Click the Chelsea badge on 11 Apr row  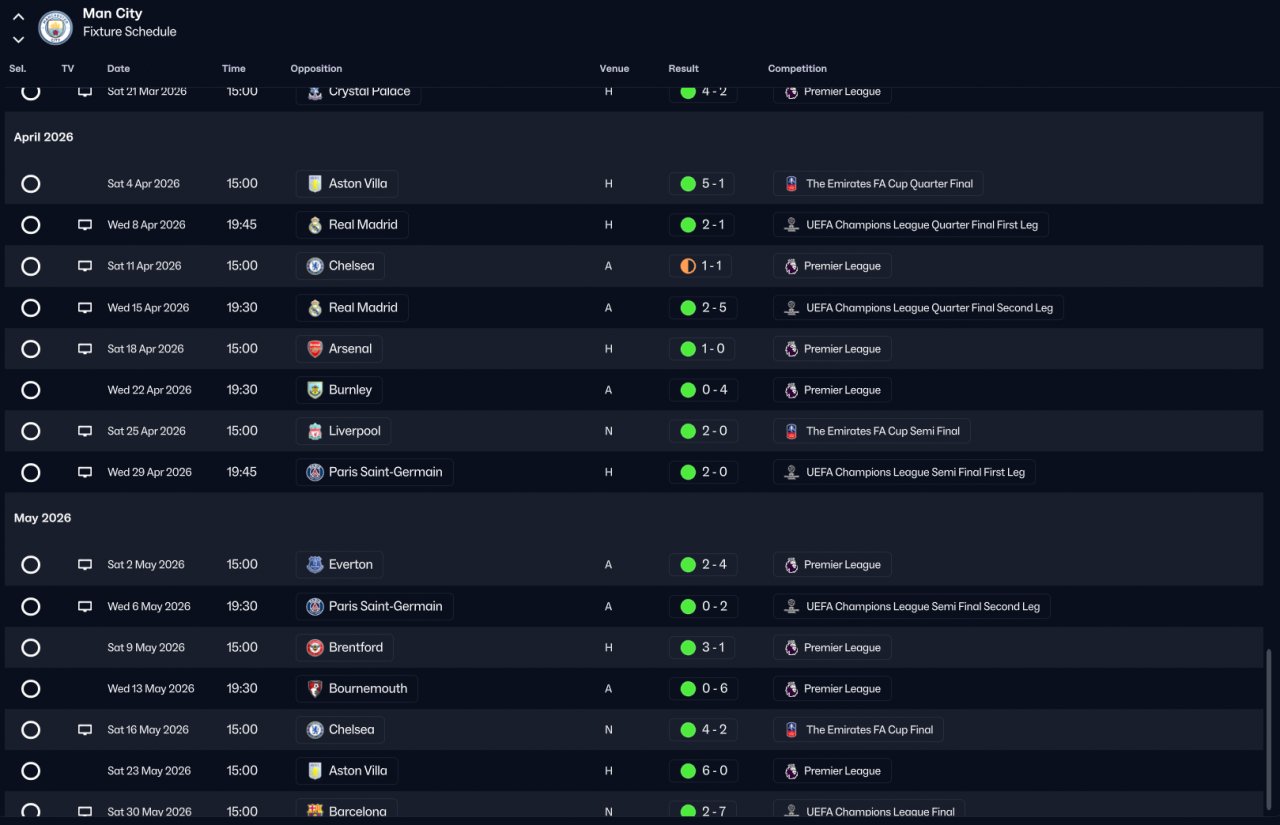tap(315, 266)
